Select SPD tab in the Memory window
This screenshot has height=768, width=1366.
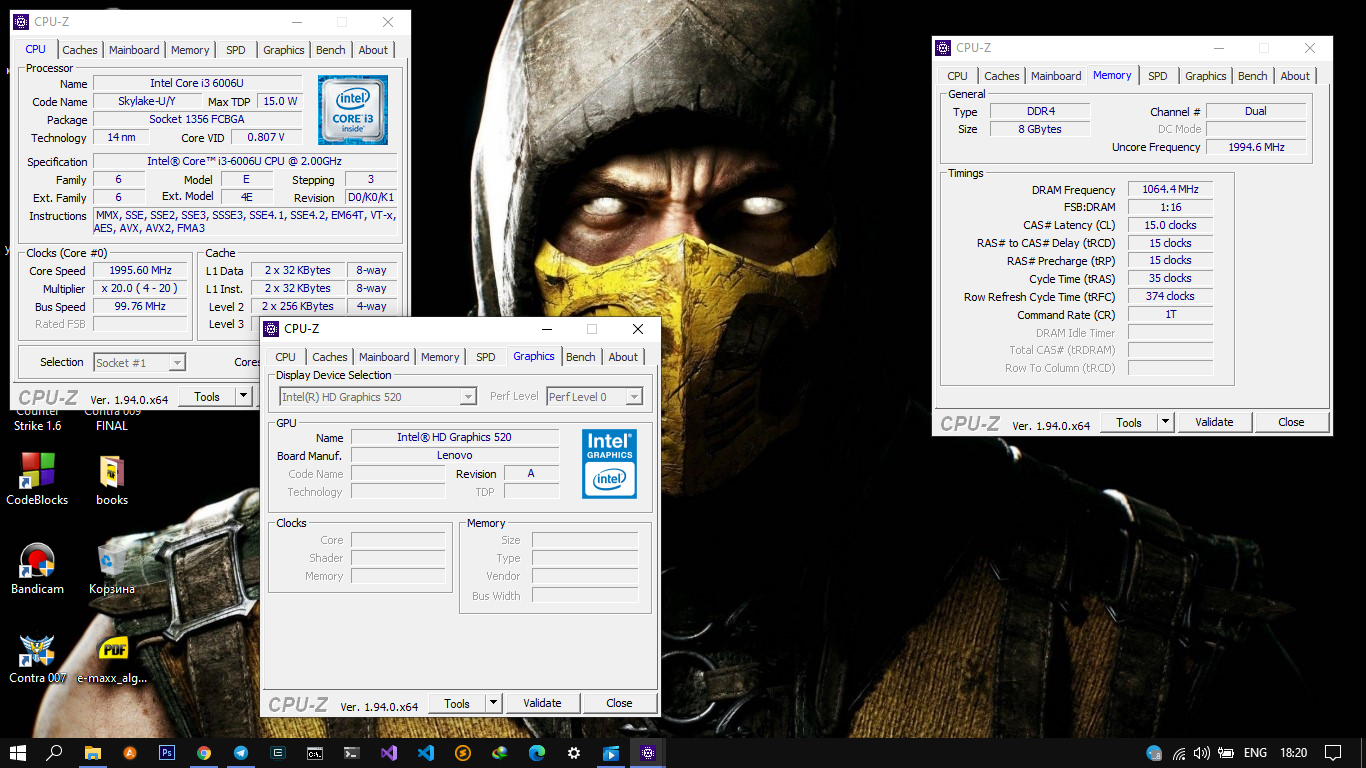1157,76
